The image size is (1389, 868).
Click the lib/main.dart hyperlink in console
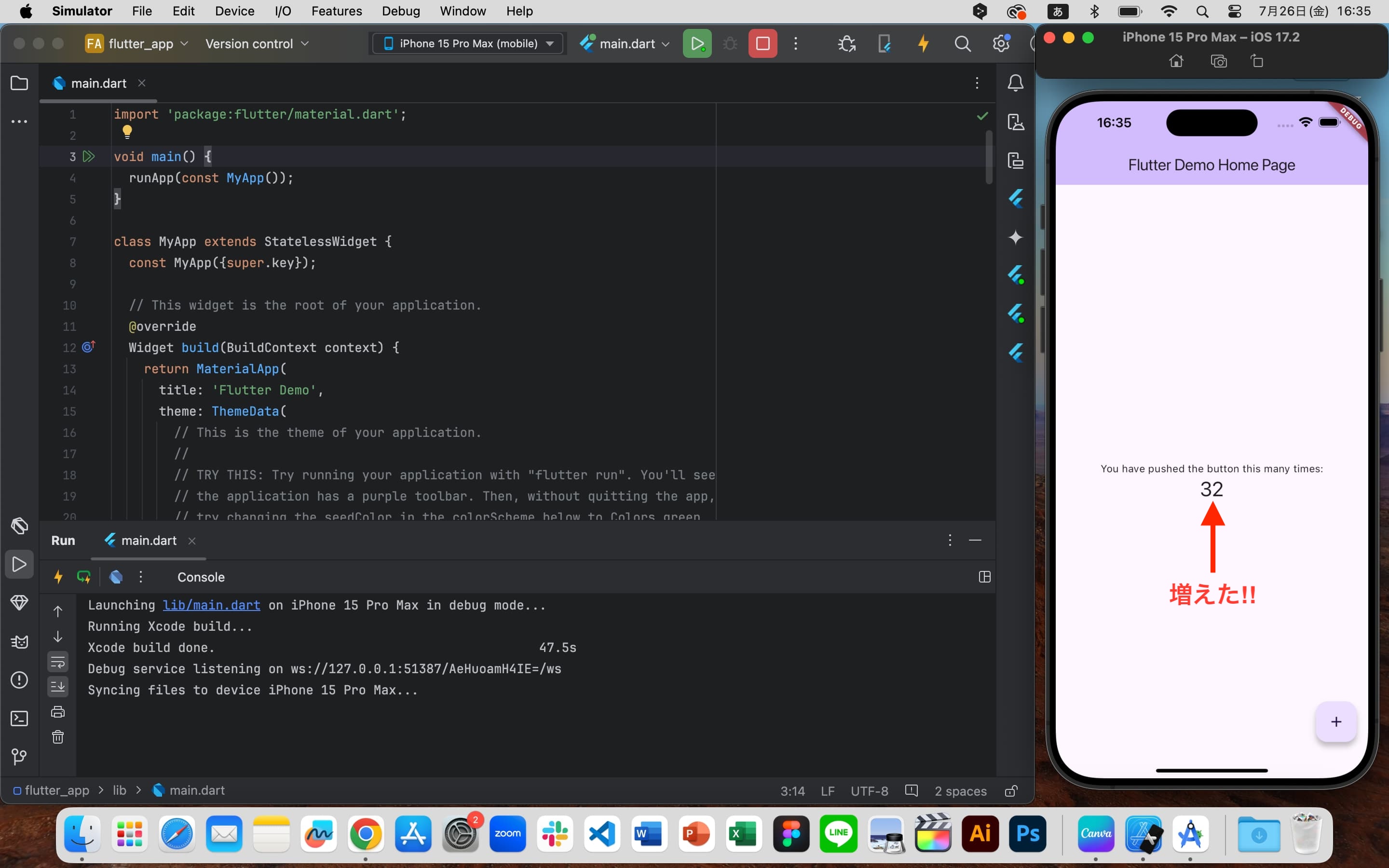tap(211, 605)
